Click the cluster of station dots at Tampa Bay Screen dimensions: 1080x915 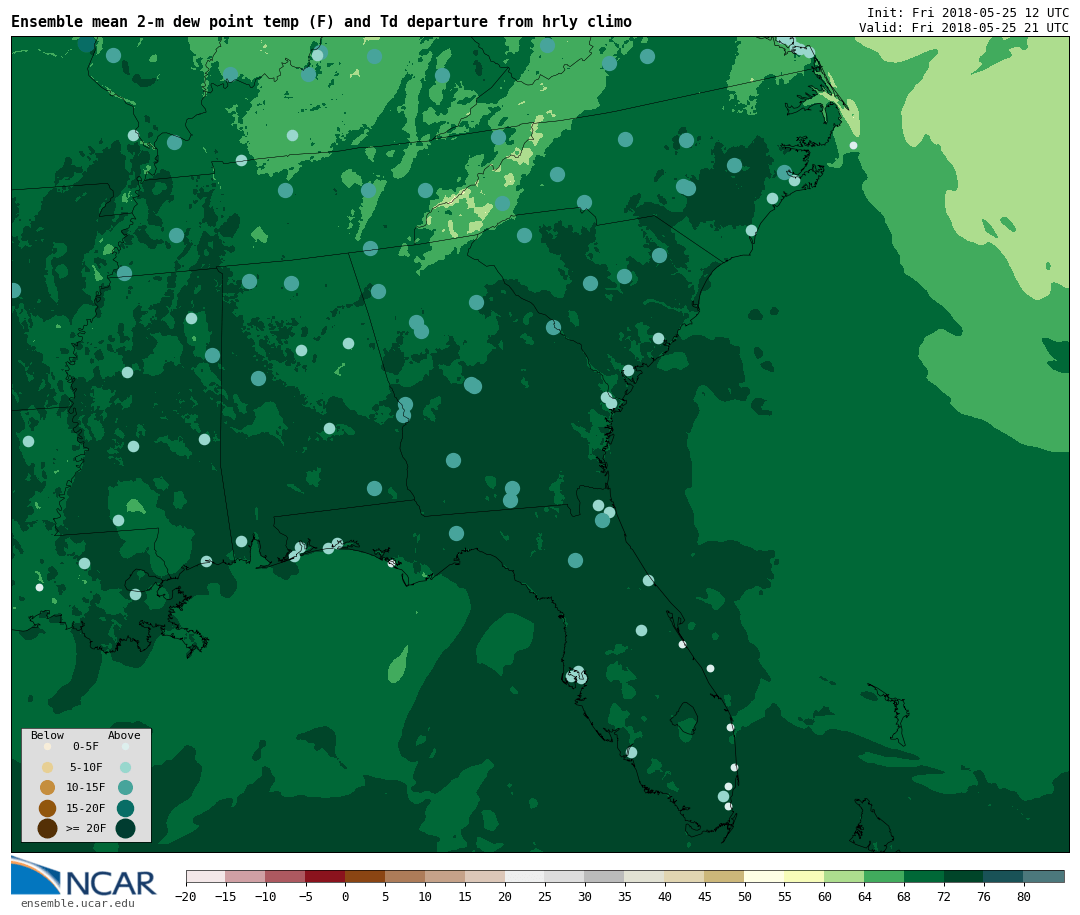577,676
